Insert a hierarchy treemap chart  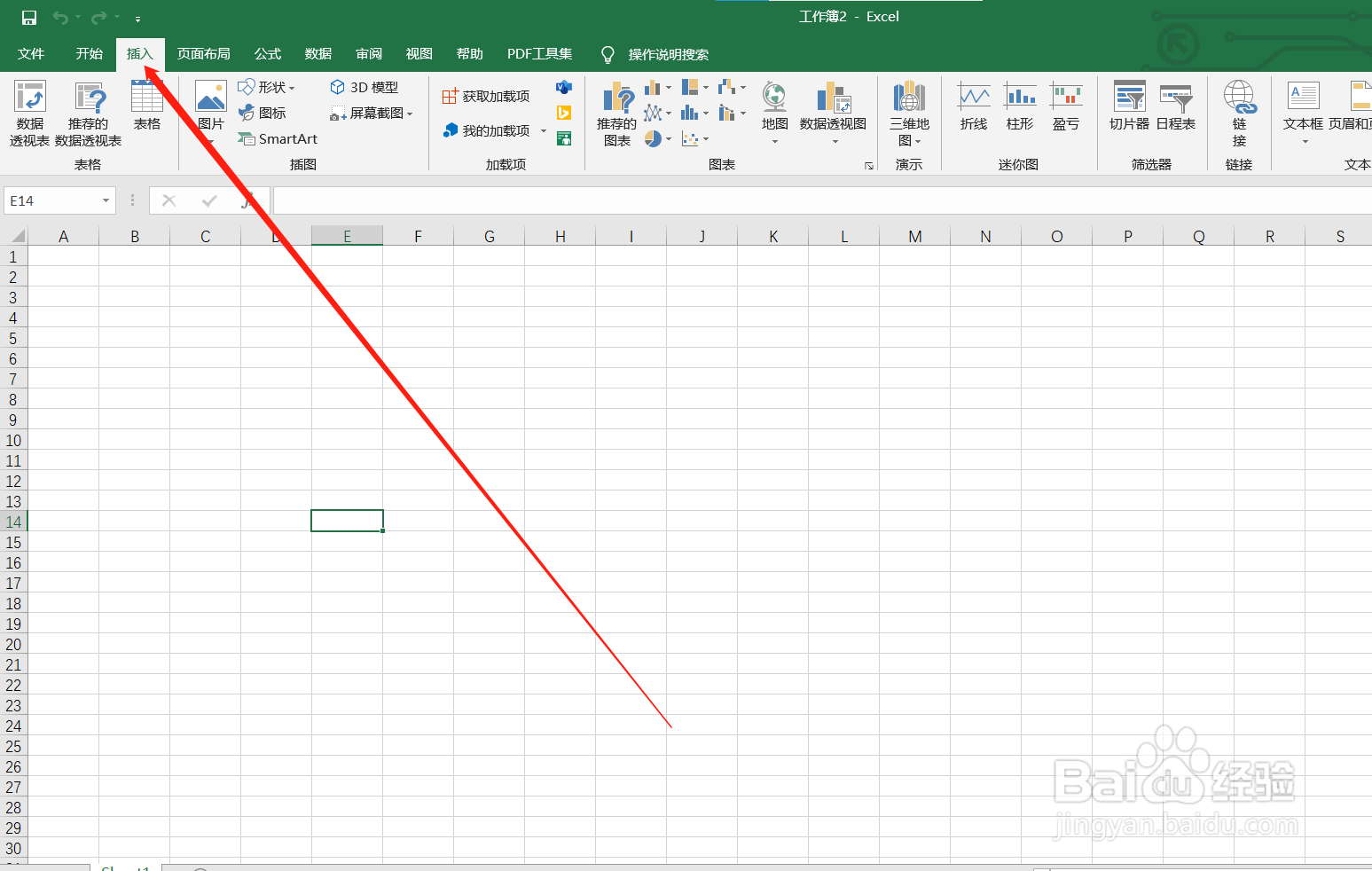(x=690, y=87)
